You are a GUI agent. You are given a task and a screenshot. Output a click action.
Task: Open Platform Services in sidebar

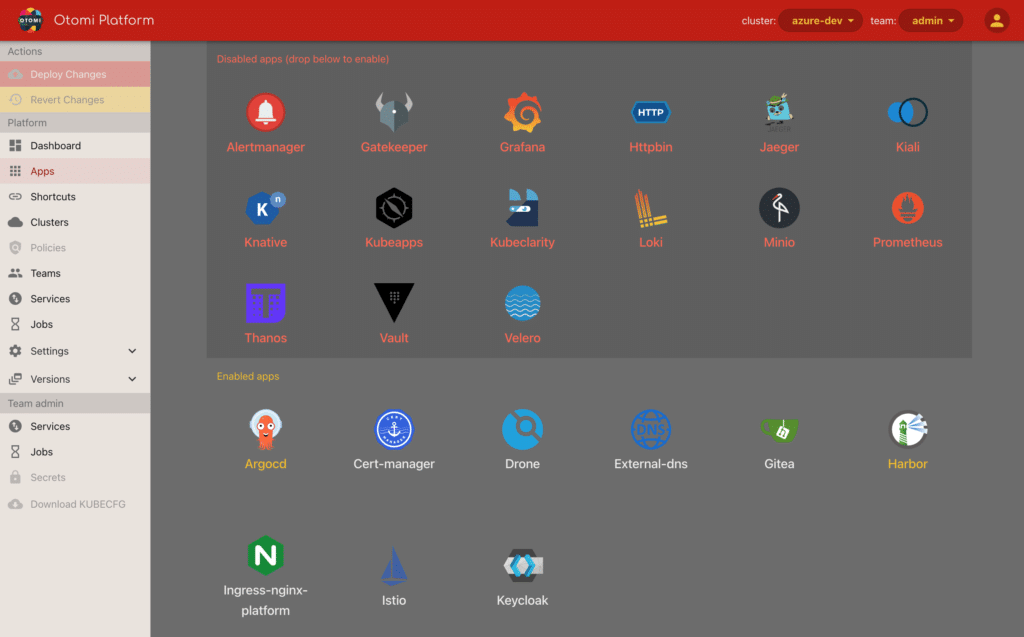75,299
